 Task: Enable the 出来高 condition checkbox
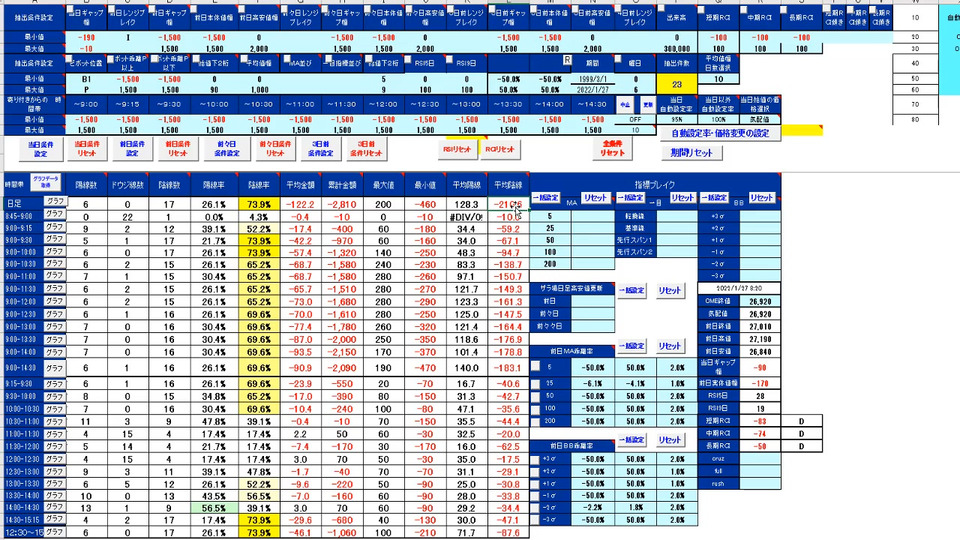(662, 10)
